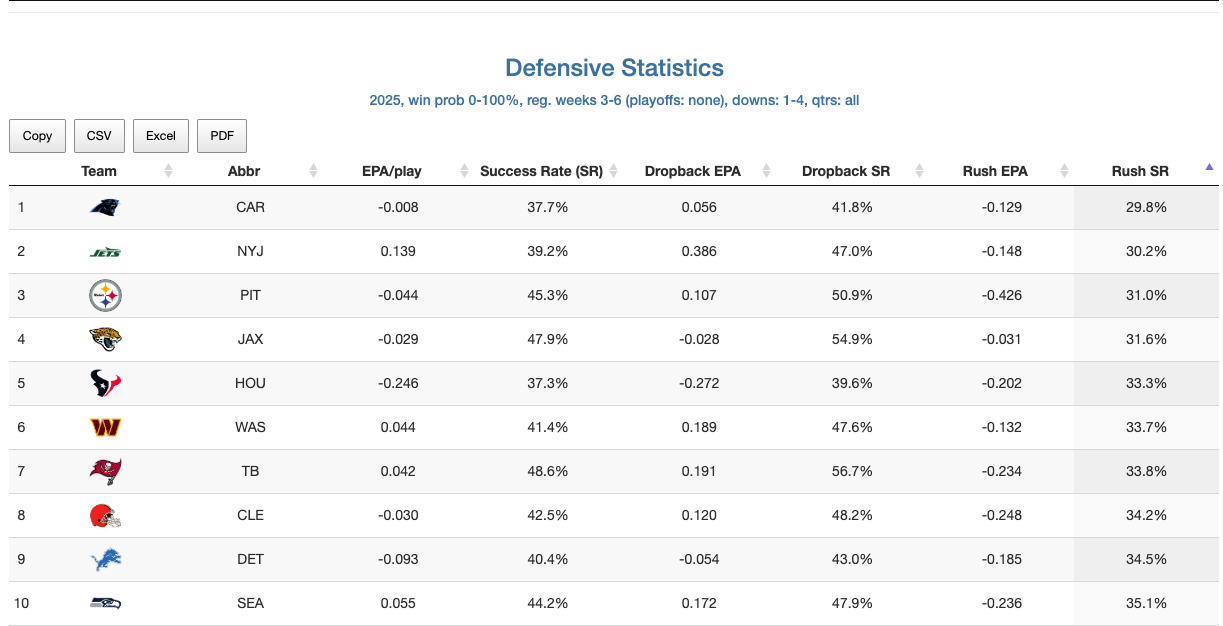Image resolution: width=1223 pixels, height=626 pixels.
Task: Sort by Success Rate (SR) header
Action: coord(541,171)
